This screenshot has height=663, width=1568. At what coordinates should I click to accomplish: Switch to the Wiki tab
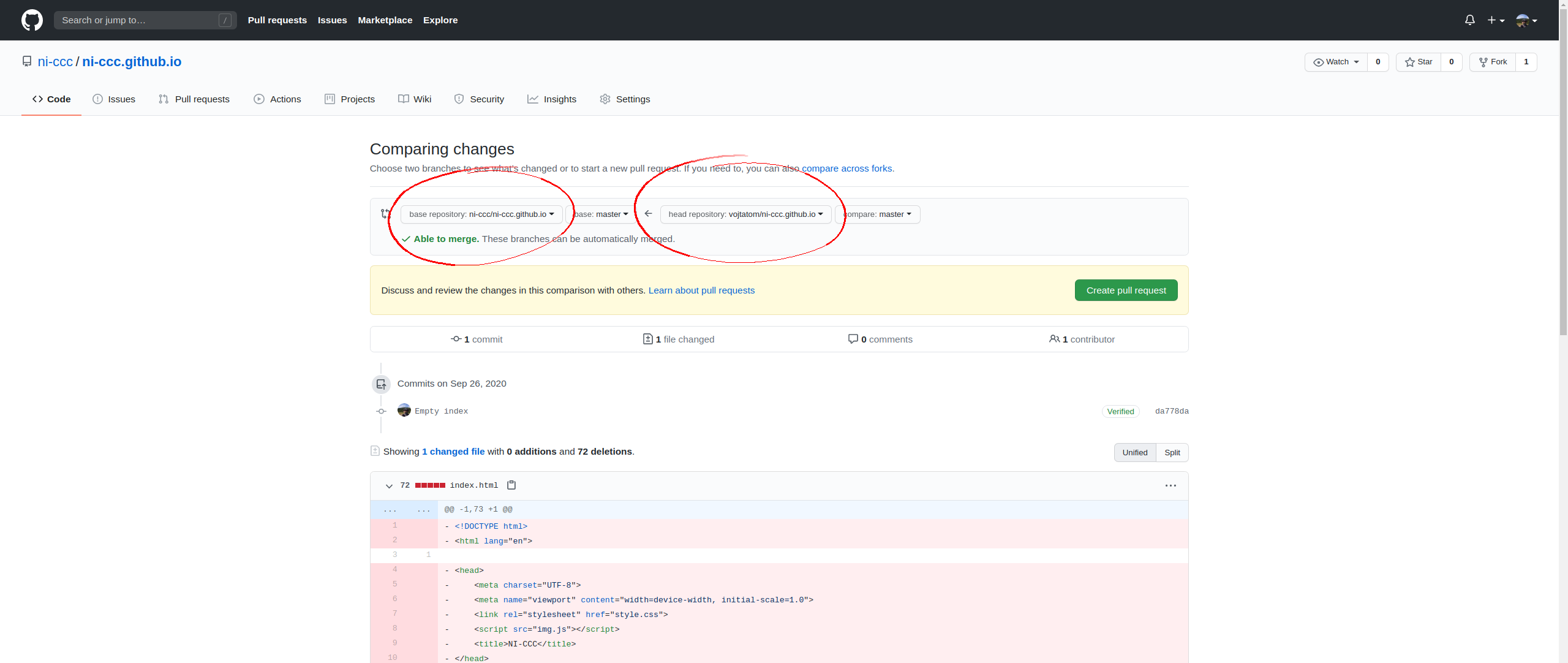(x=415, y=99)
